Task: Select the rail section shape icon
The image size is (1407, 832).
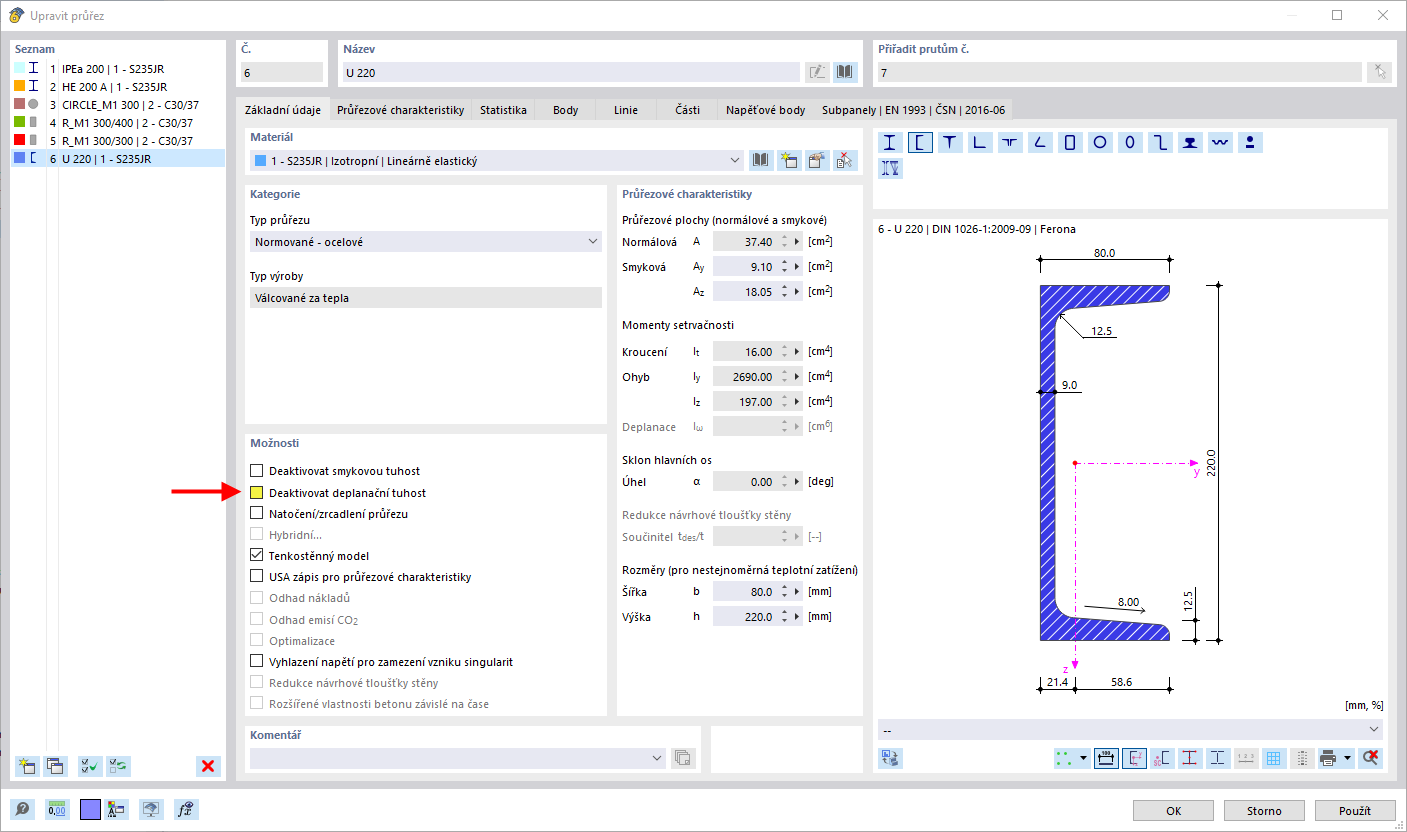Action: (x=1190, y=143)
